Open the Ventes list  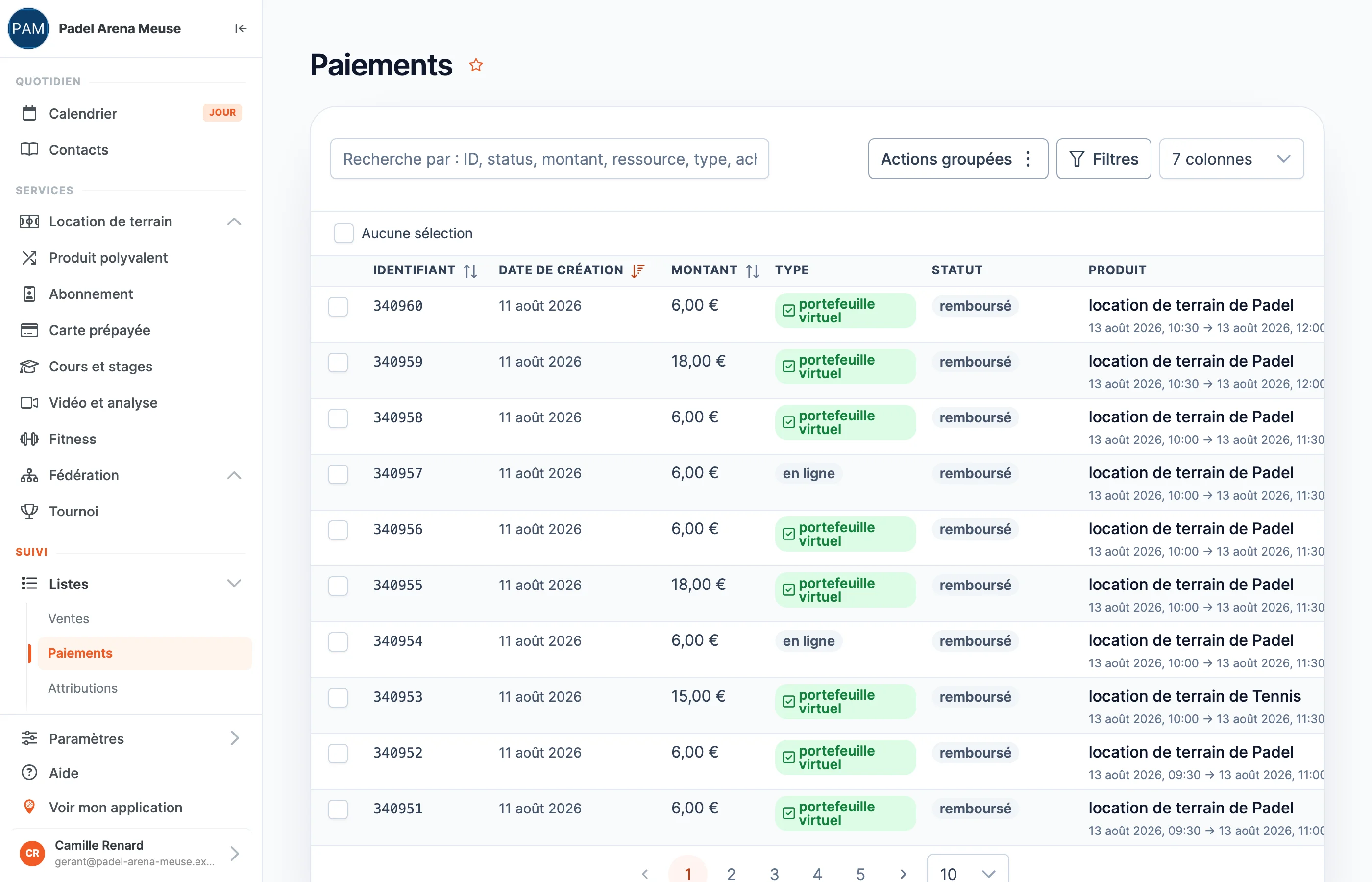click(68, 618)
